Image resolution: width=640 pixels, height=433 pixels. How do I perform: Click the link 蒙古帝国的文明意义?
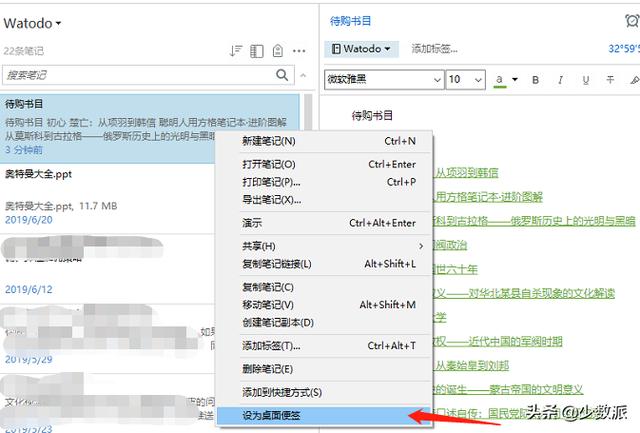[536, 389]
